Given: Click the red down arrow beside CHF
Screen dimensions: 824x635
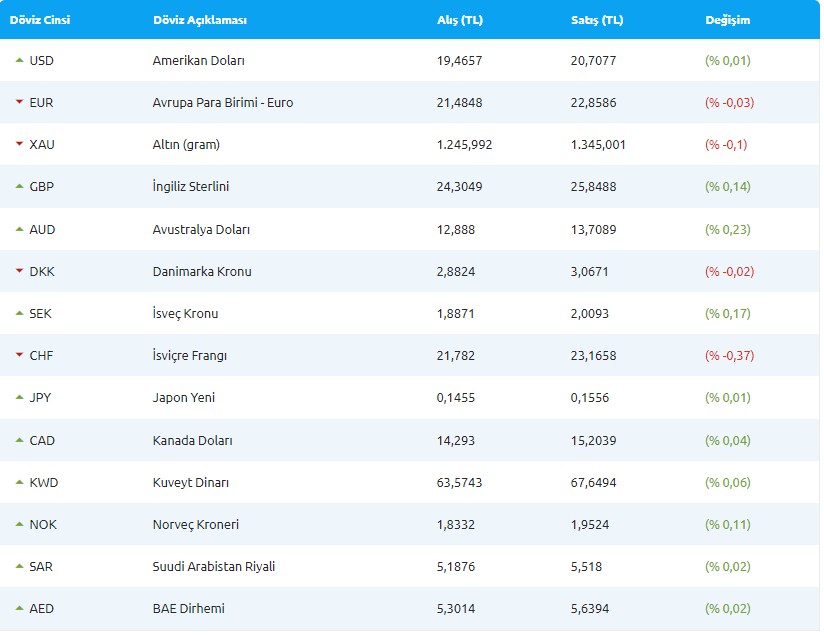Looking at the screenshot, I should (19, 355).
